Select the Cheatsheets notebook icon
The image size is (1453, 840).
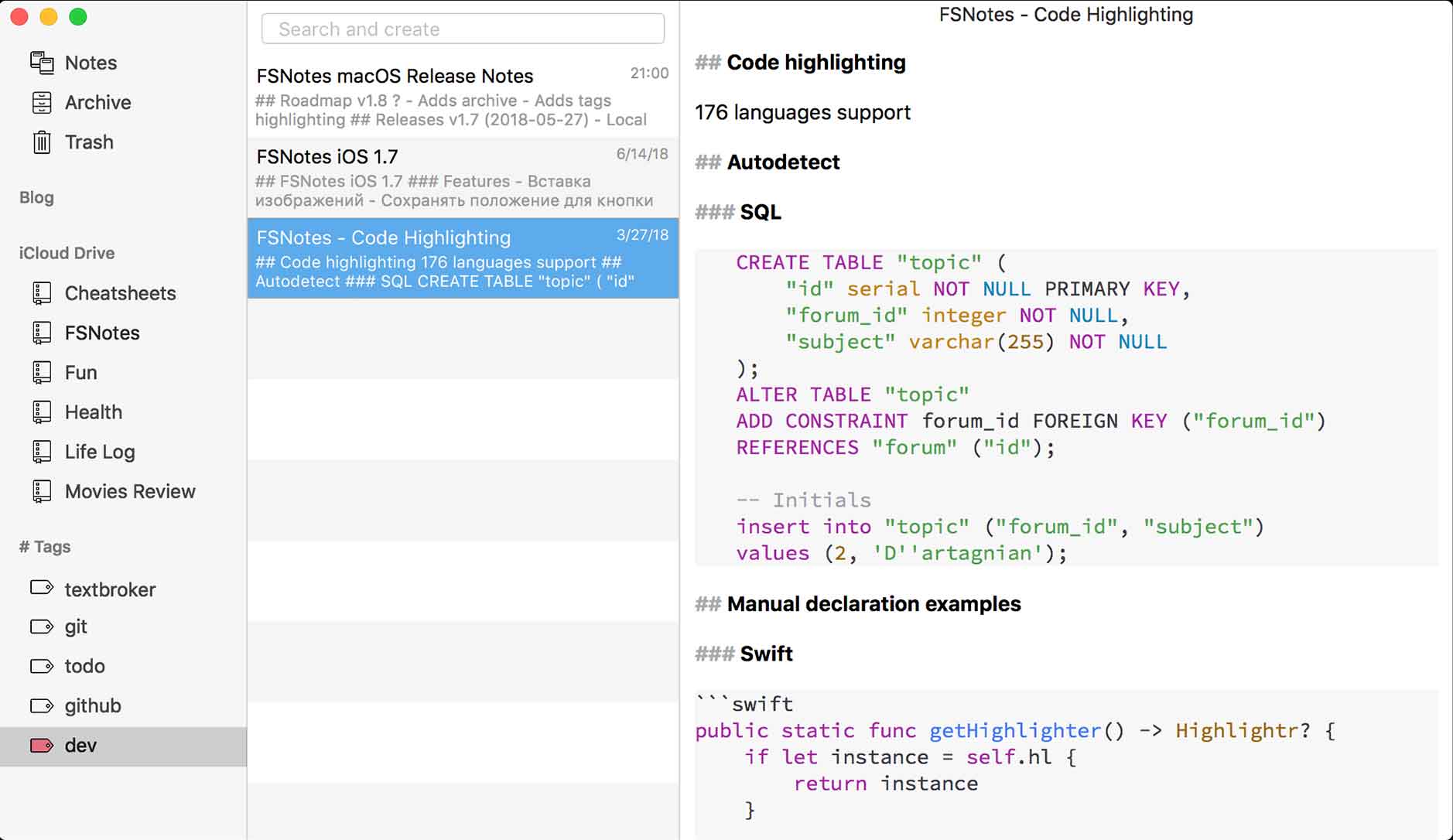tap(42, 293)
